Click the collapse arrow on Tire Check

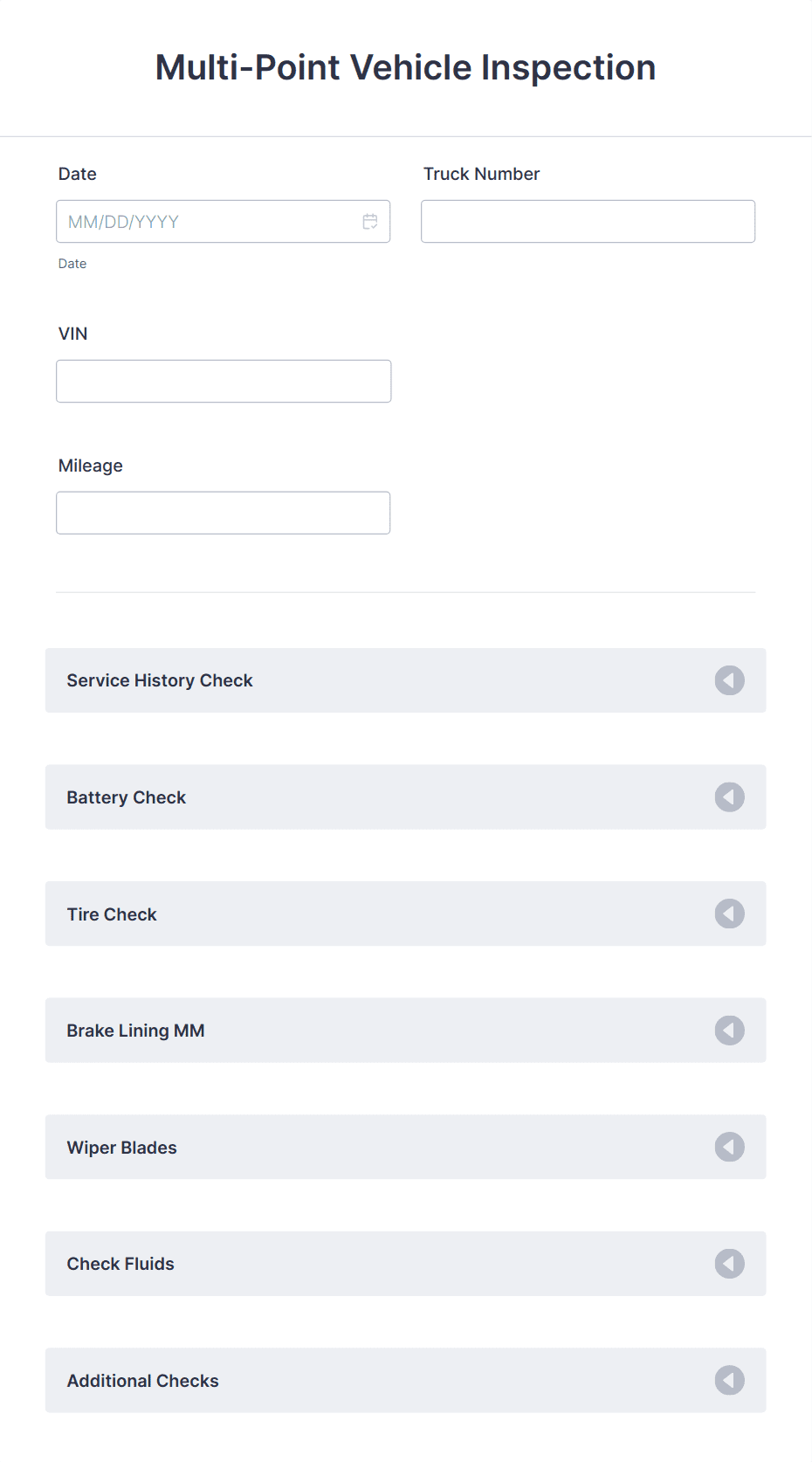coord(729,914)
